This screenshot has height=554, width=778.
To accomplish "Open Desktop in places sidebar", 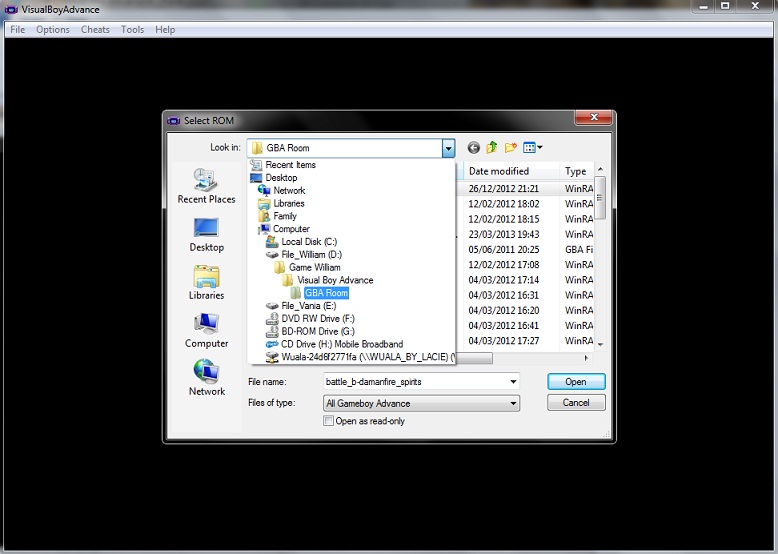I will [206, 235].
